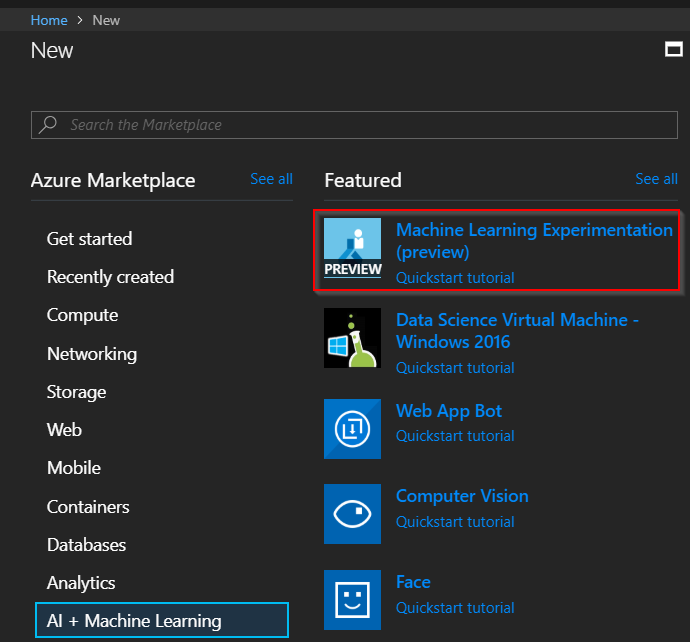Click the Data Science Virtual Machine icon
690x642 pixels.
pyautogui.click(x=352, y=337)
